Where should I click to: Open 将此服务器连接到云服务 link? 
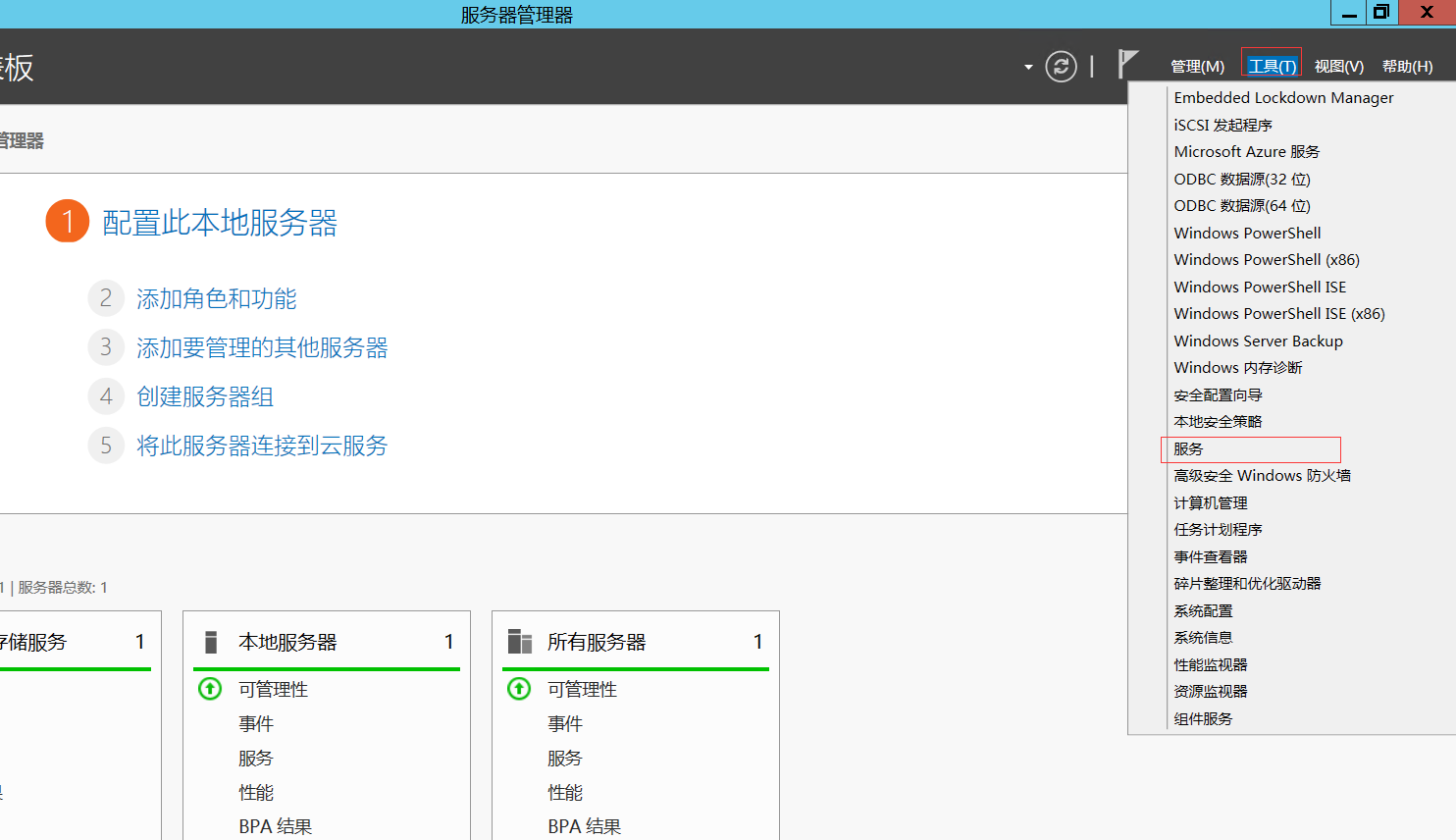tap(262, 446)
